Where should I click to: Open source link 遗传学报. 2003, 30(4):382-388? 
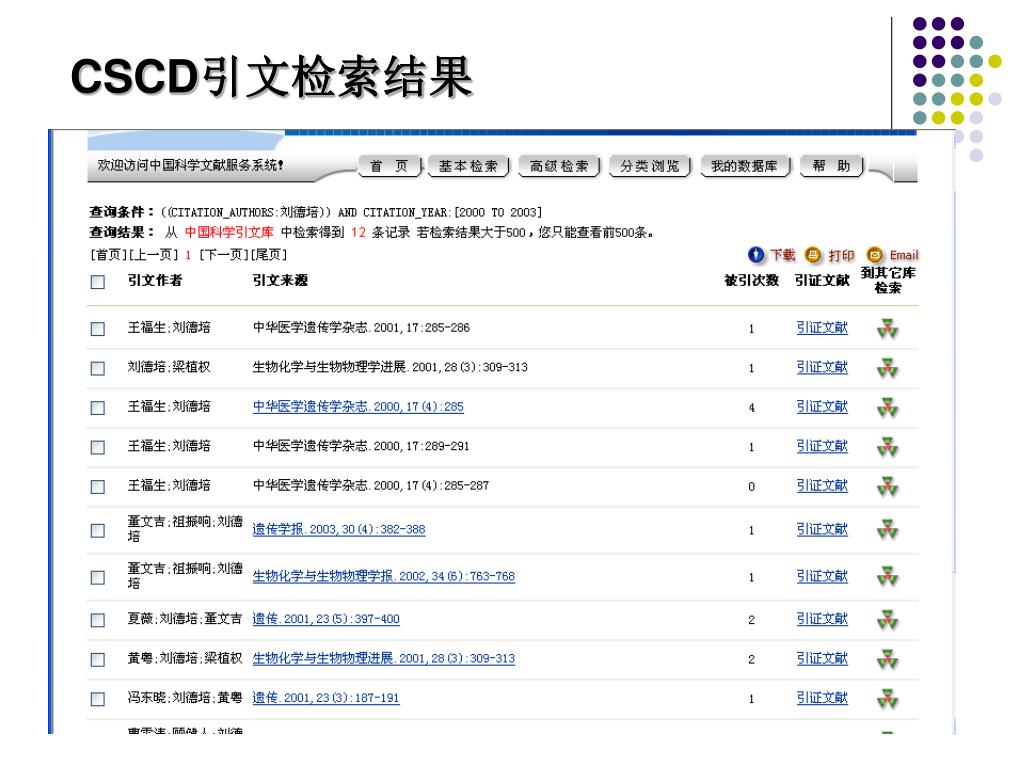pos(339,529)
